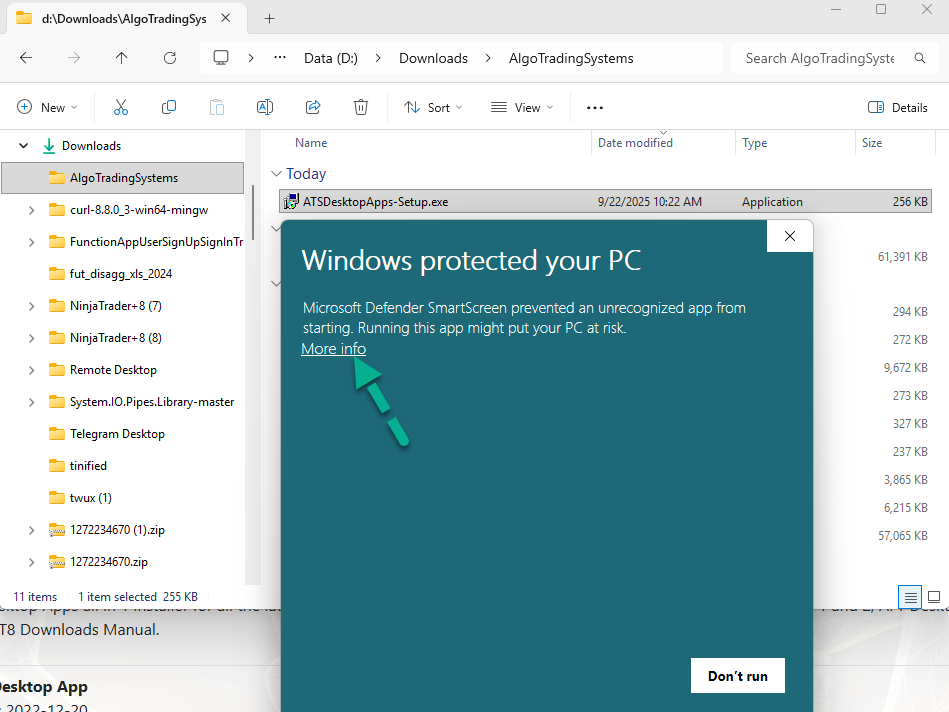The height and width of the screenshot is (712, 949).
Task: Sort by the Date modified column
Action: pyautogui.click(x=635, y=143)
